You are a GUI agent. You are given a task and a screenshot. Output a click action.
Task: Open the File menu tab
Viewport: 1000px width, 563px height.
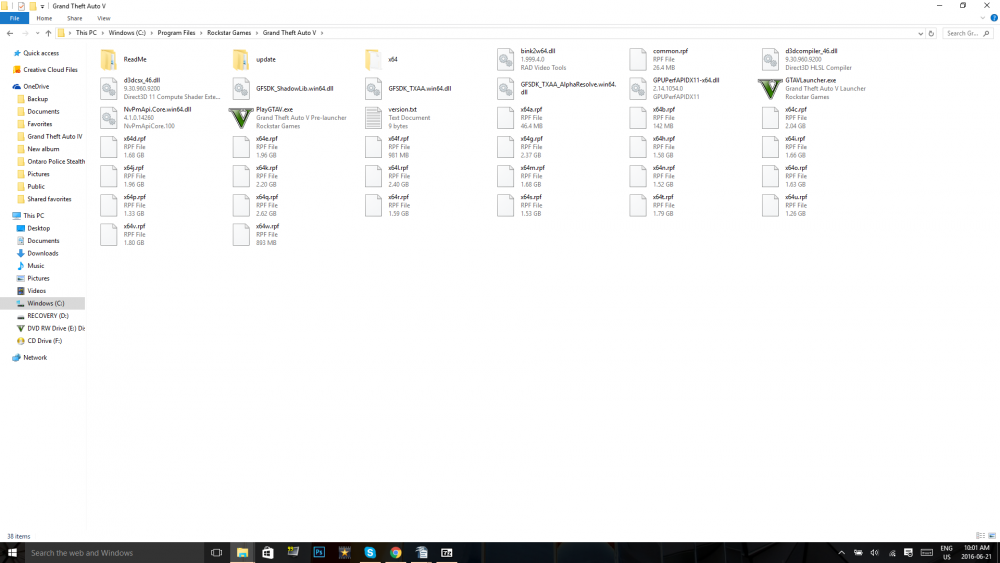point(14,18)
